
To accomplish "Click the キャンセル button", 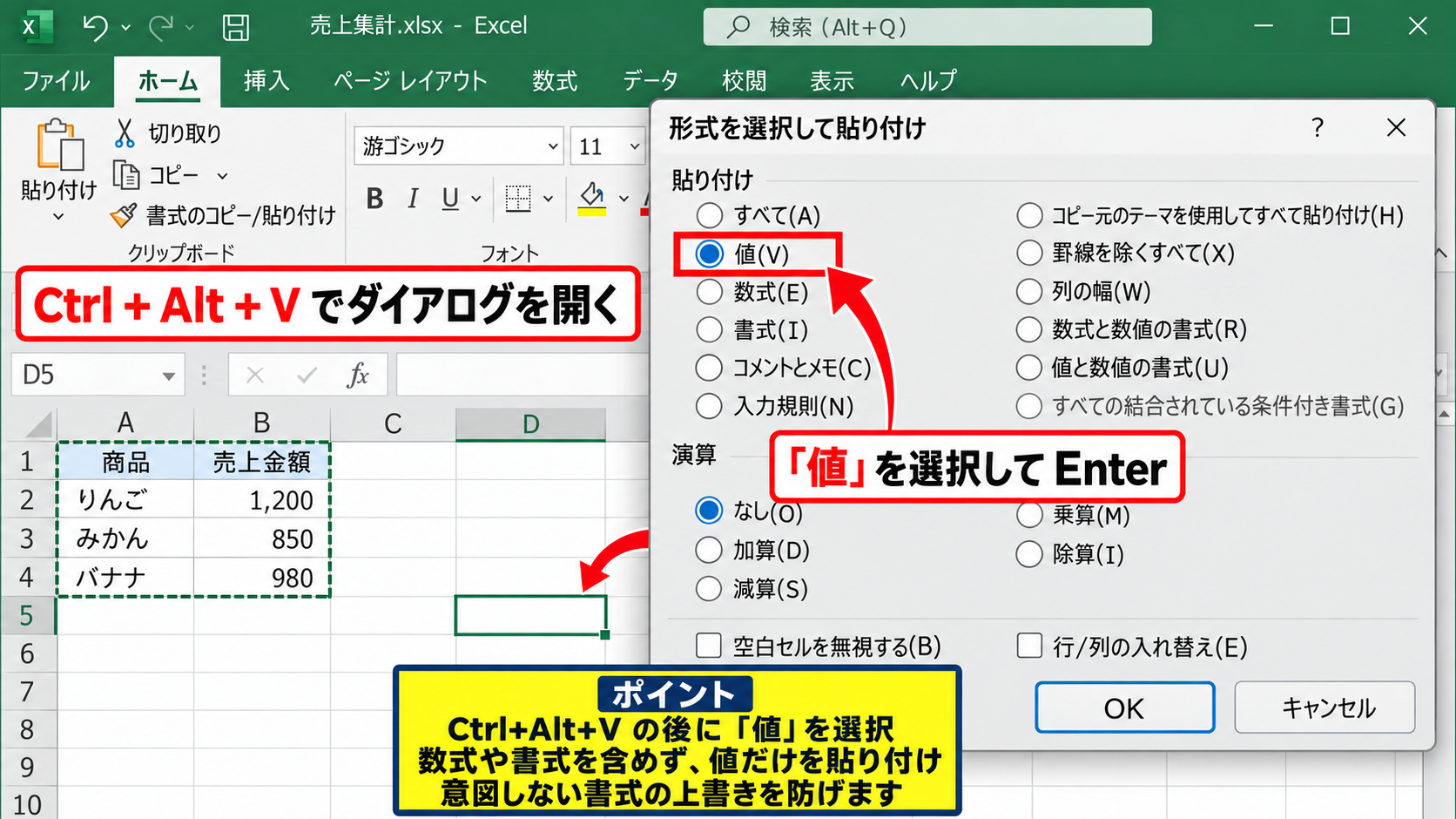I will [x=1325, y=707].
